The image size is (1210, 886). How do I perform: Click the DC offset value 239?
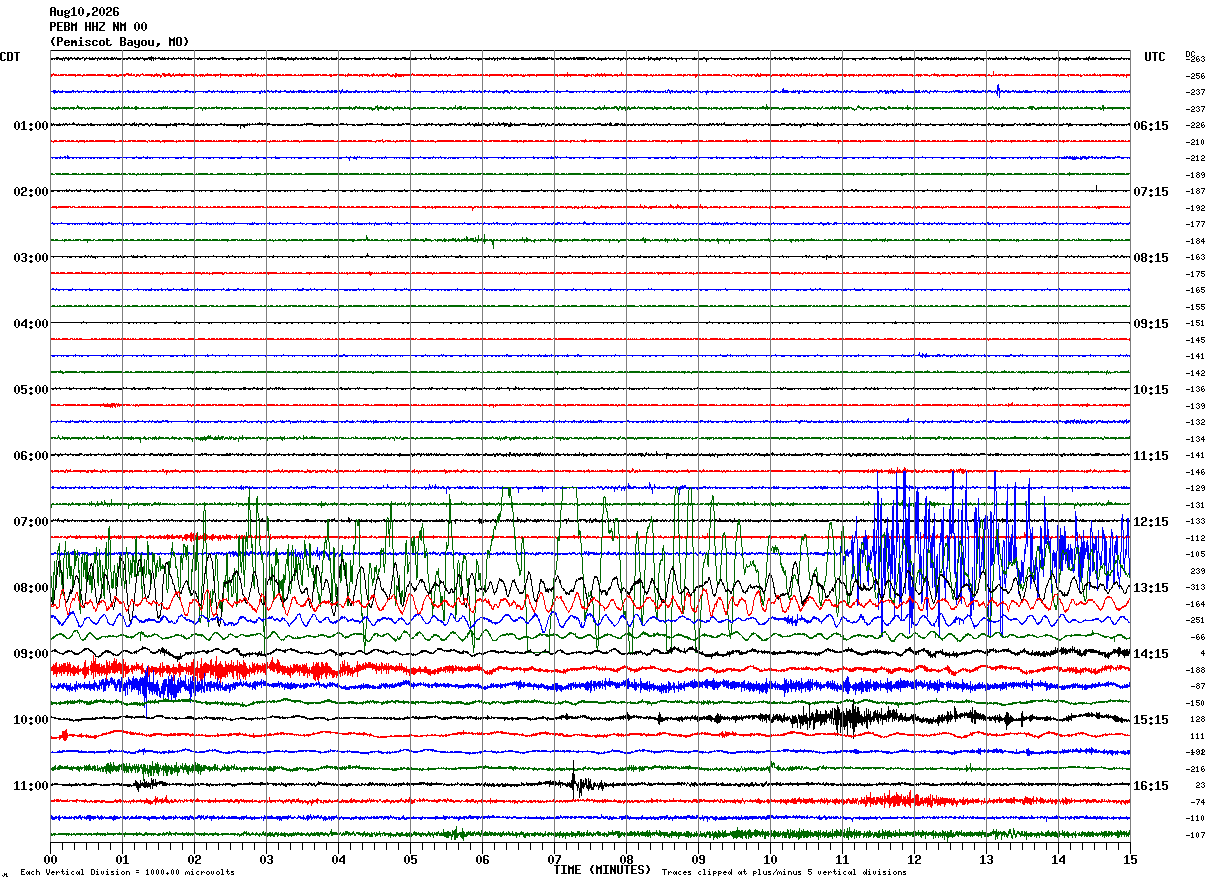coord(1195,571)
